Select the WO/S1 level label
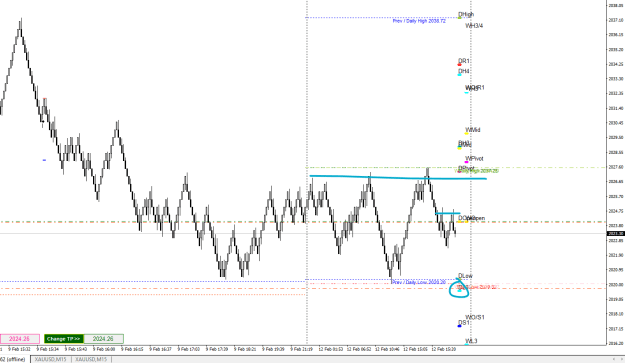Viewport: 625px width, 363px height. point(475,318)
